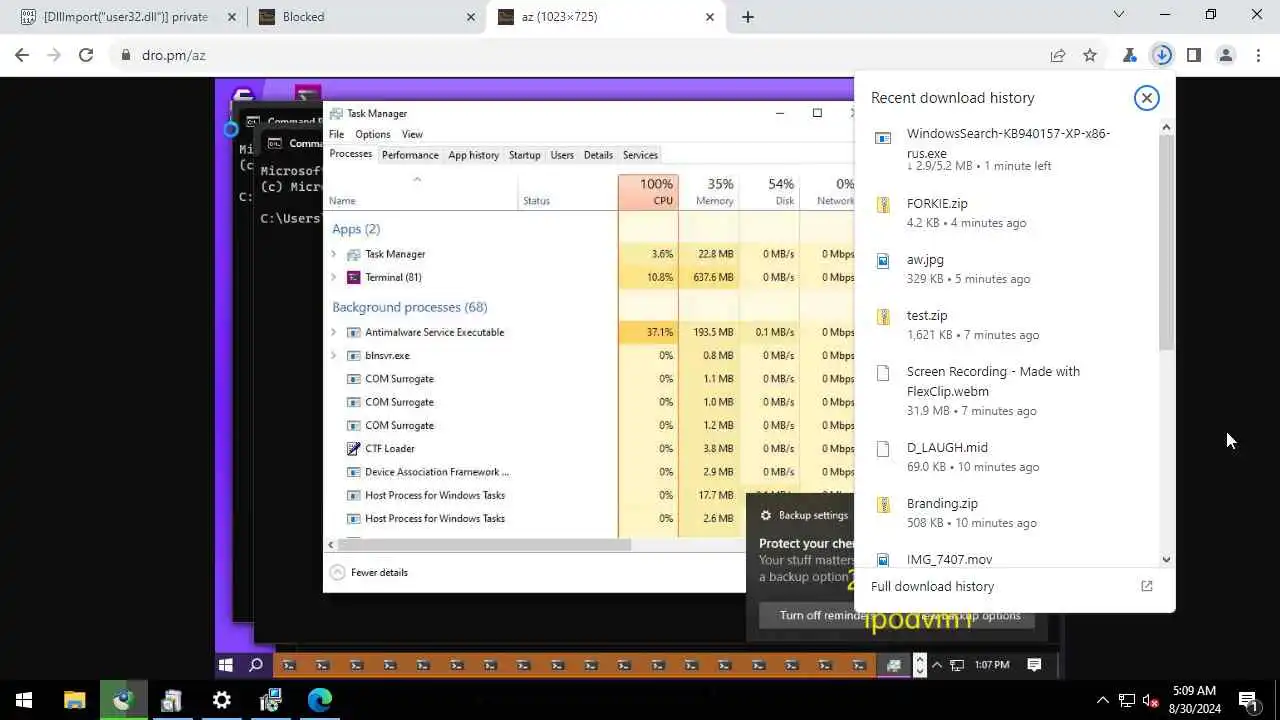Click the D_LAUGH.mid file icon
The image size is (1280, 720).
click(883, 449)
